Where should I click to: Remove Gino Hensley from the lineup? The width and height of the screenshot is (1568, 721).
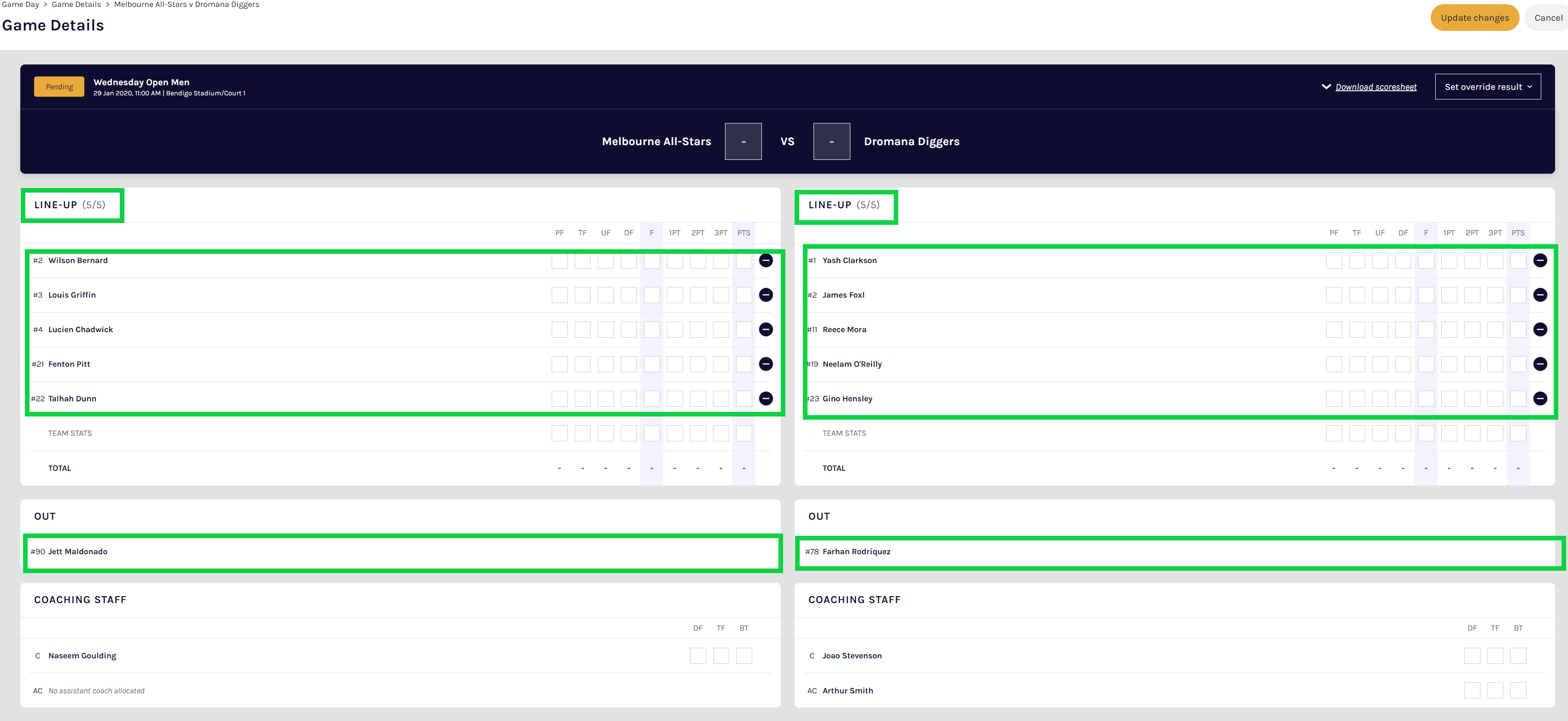1541,399
